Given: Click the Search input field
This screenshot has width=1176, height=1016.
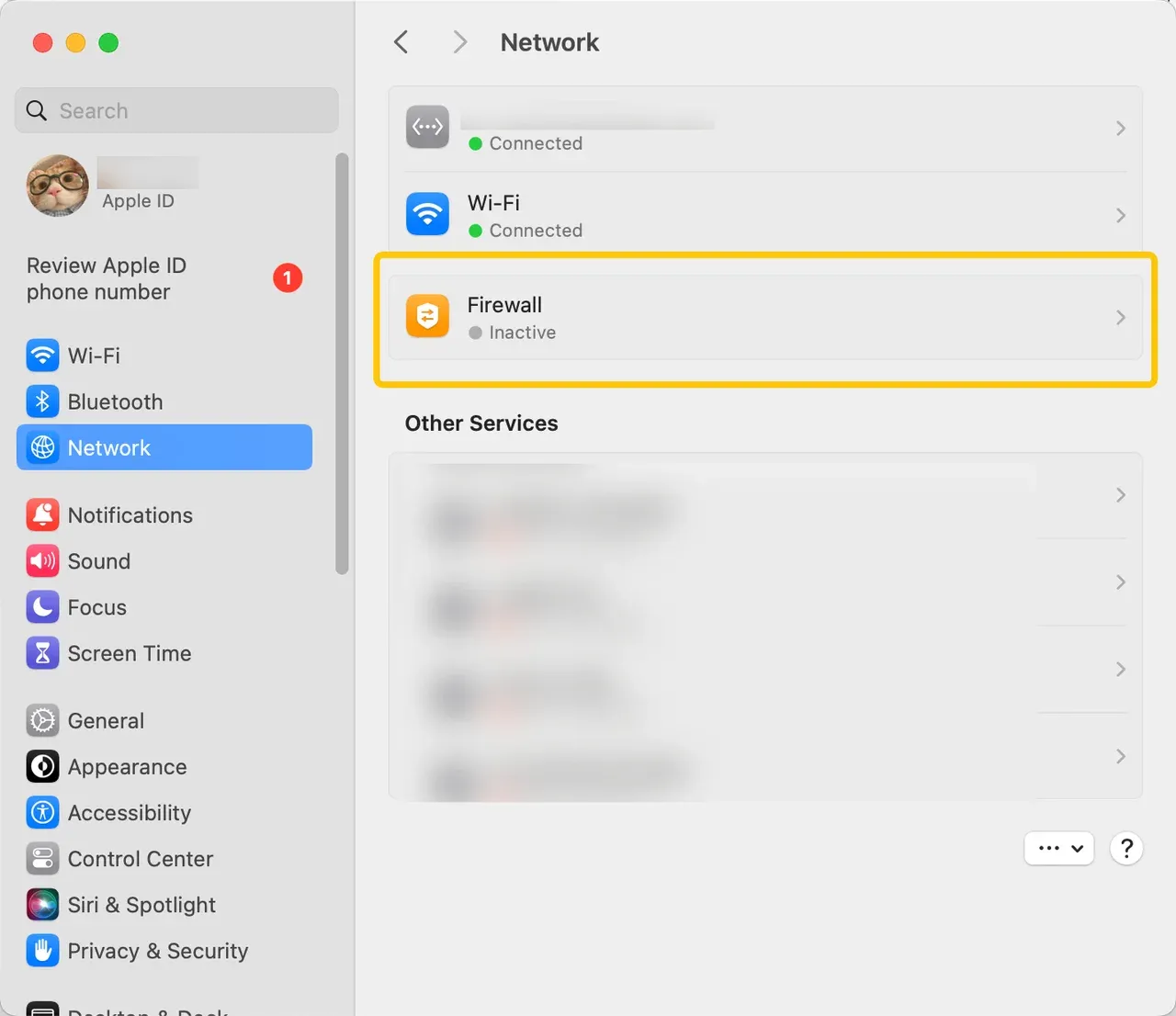Looking at the screenshot, I should [x=176, y=110].
